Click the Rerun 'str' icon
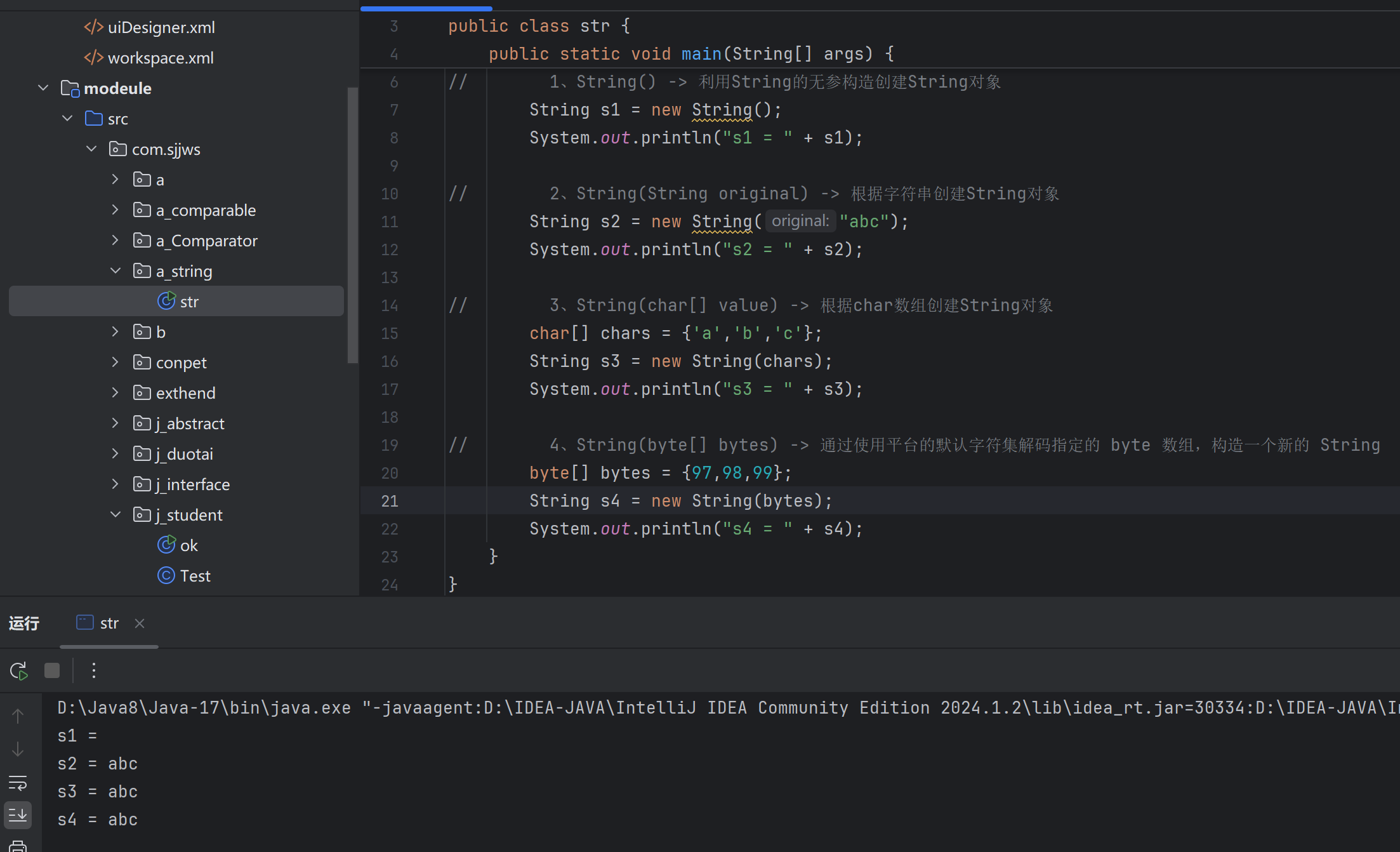Image resolution: width=1400 pixels, height=852 pixels. 19,670
